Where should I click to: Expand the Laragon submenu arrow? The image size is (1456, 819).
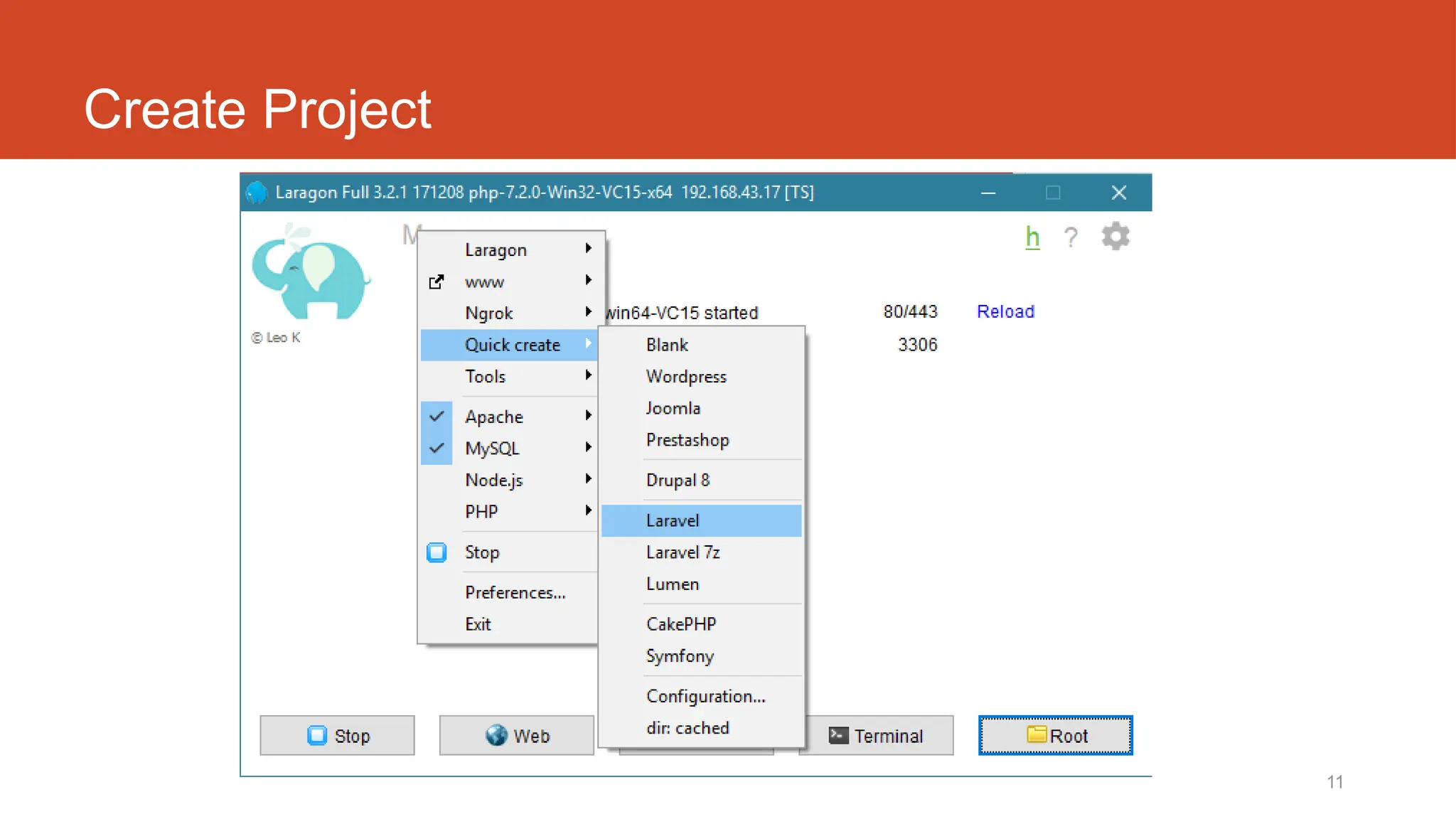tap(588, 248)
